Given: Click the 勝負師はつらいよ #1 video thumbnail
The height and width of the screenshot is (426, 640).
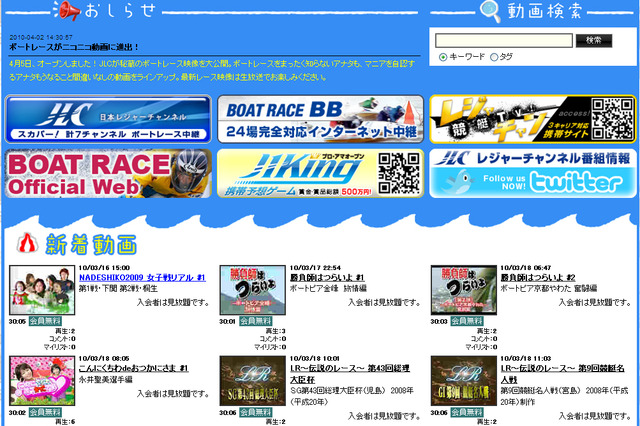Looking at the screenshot, I should [253, 290].
